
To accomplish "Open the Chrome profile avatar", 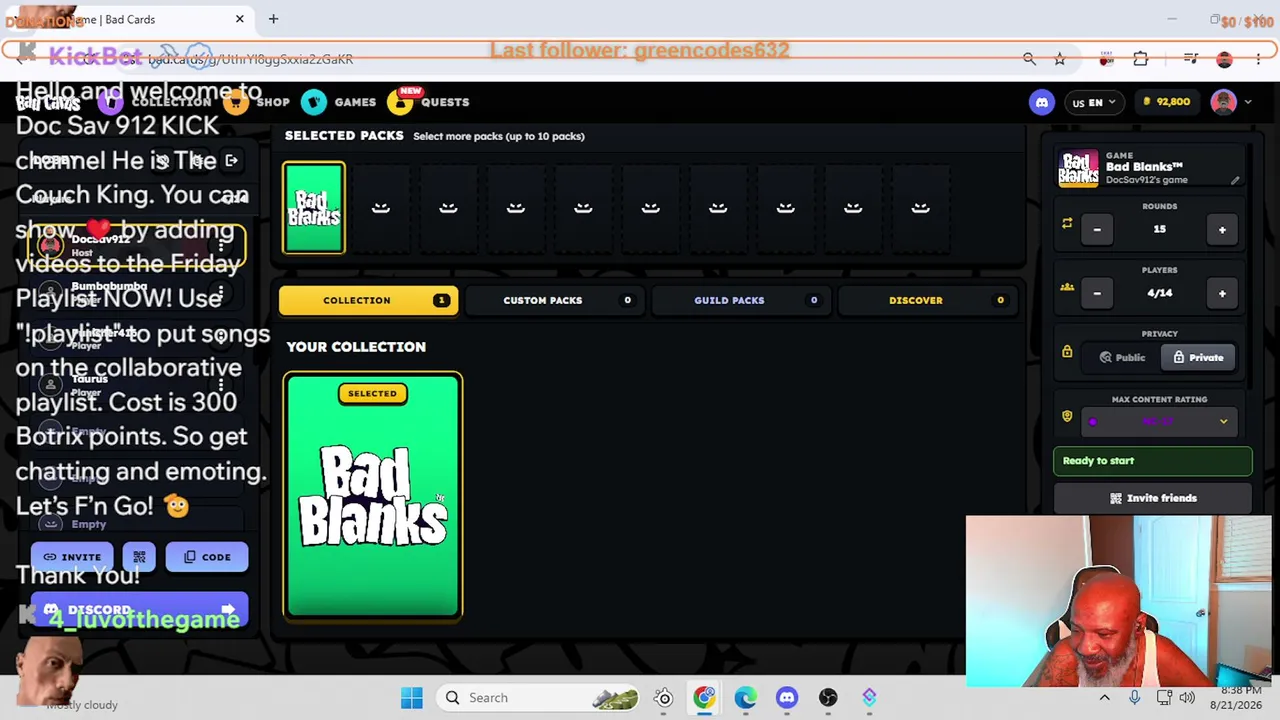I will click(x=1224, y=59).
